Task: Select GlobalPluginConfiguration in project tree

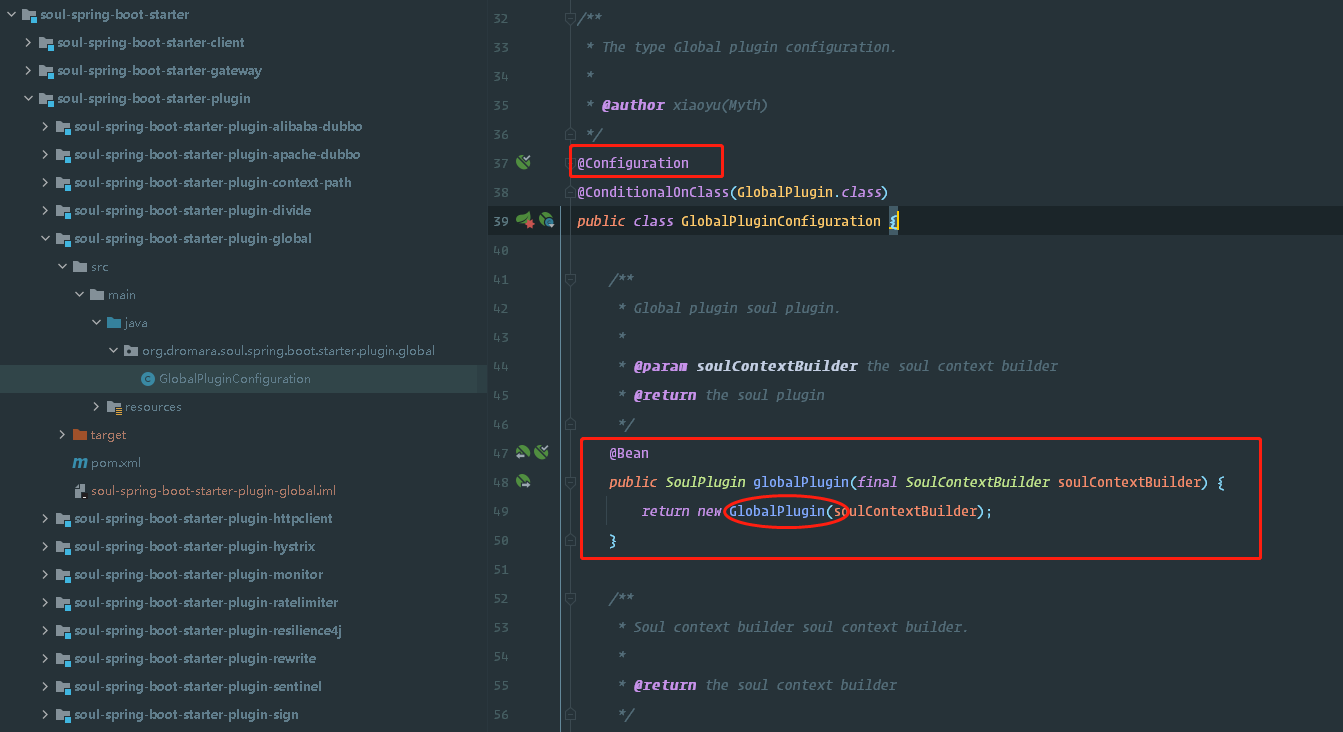Action: click(234, 379)
